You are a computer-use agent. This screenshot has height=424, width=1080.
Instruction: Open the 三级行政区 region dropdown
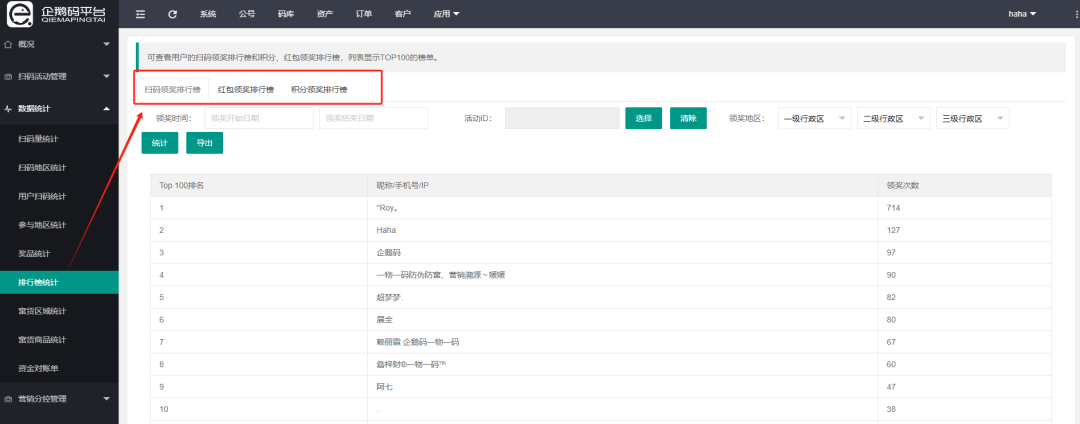pyautogui.click(x=972, y=118)
